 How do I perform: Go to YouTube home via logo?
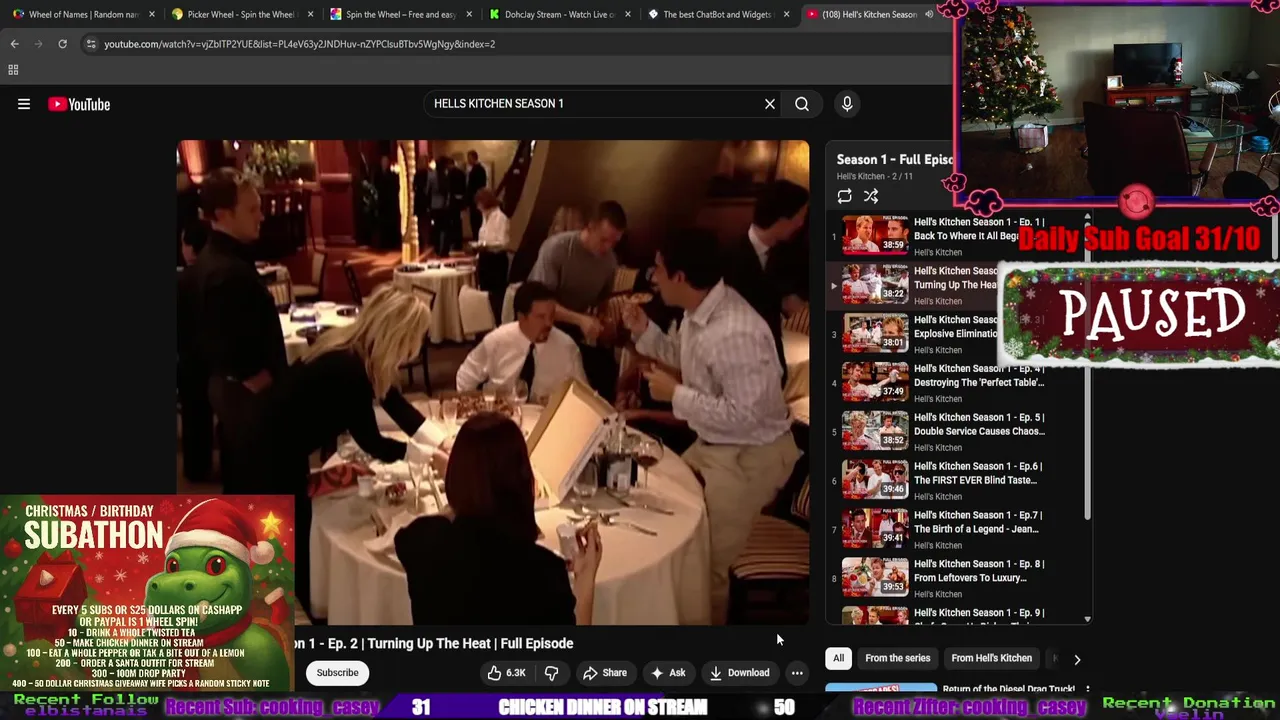(x=79, y=104)
